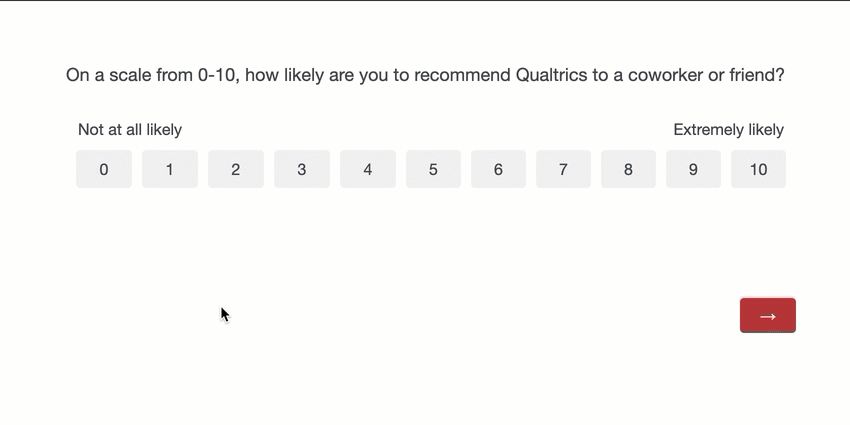Screen dimensions: 850x425
Task: Select 3 on the likelihood scale
Action: tap(302, 169)
